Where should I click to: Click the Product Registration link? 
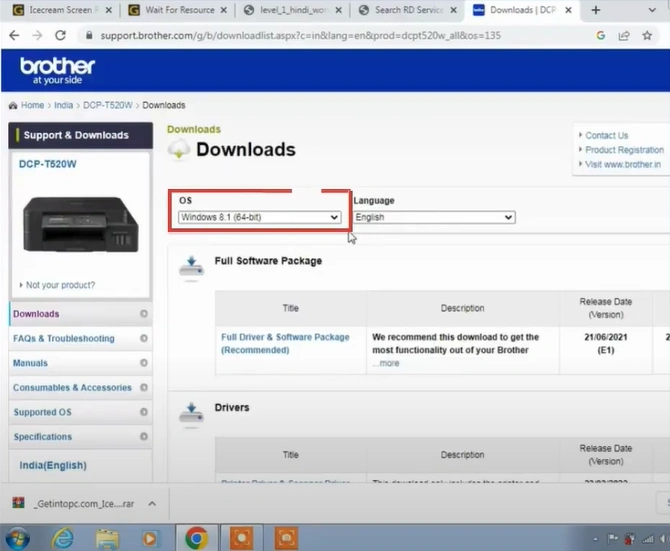(624, 150)
